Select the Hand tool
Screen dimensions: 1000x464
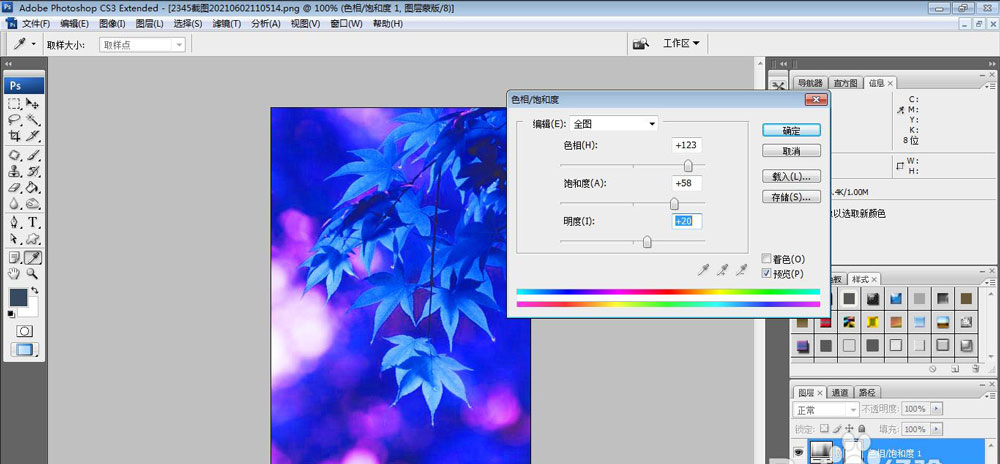coord(14,274)
